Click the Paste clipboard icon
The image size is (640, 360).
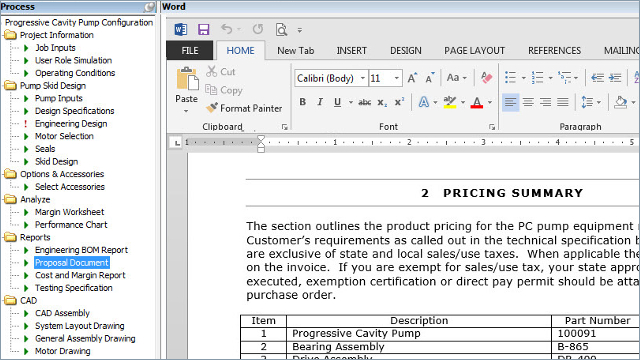187,79
